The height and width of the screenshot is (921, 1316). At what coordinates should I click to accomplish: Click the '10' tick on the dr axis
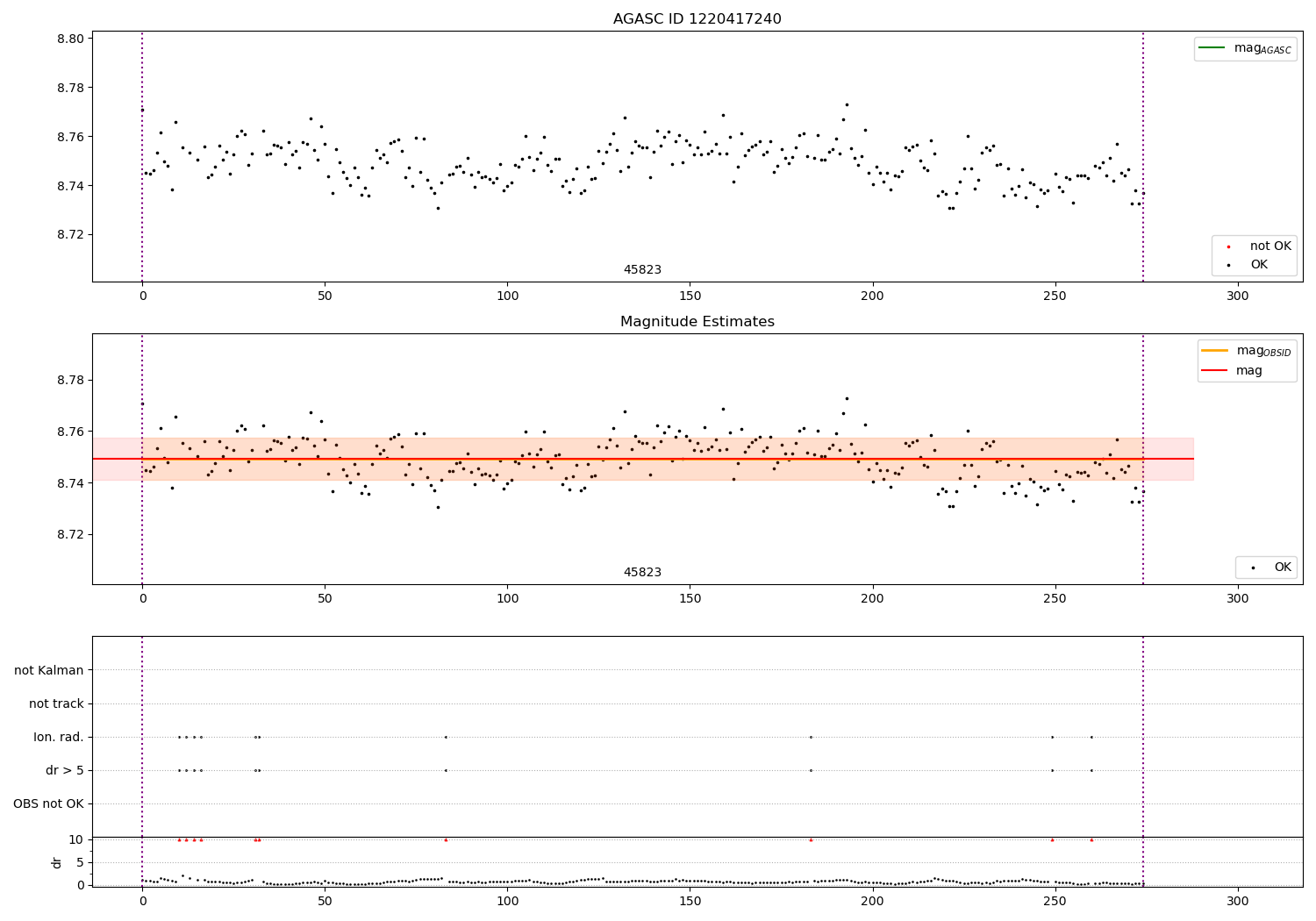coord(76,839)
